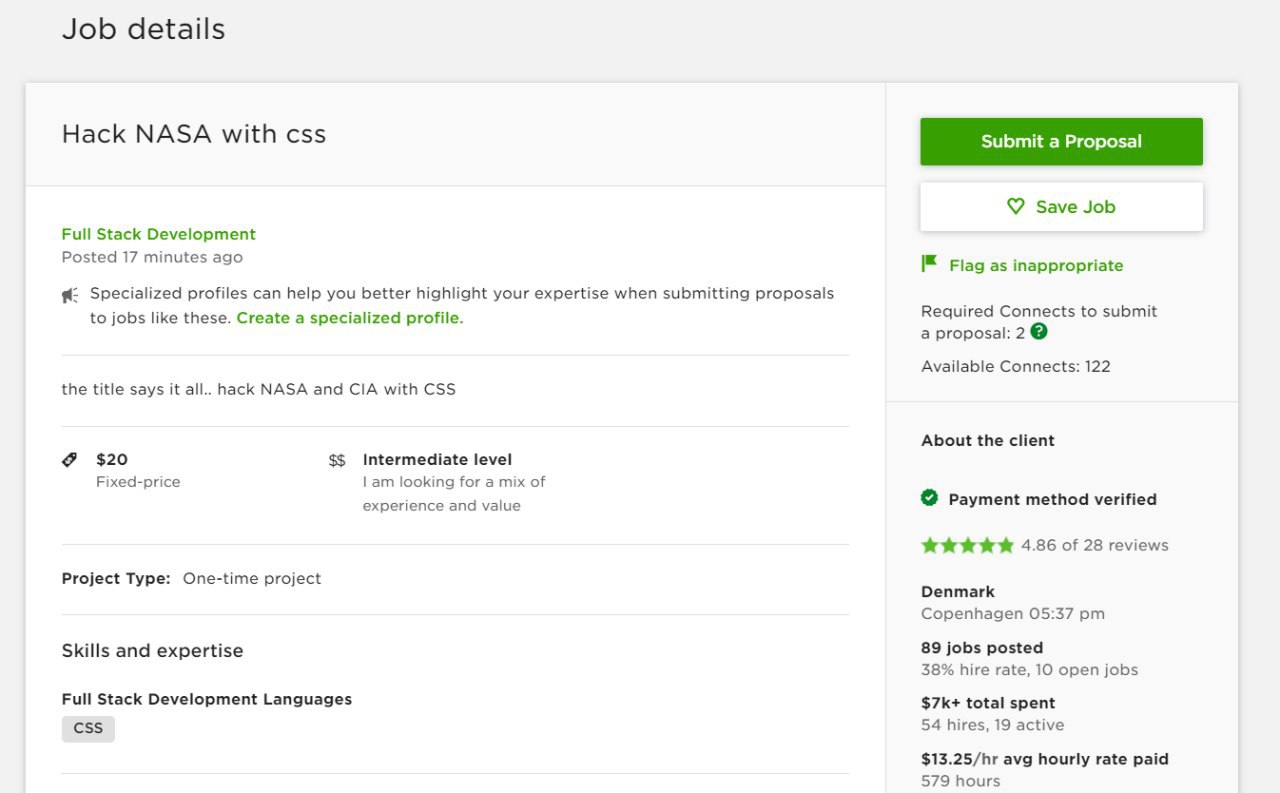The image size is (1280, 793).
Task: Click the $7k+ total spent stat
Action: coord(988,703)
